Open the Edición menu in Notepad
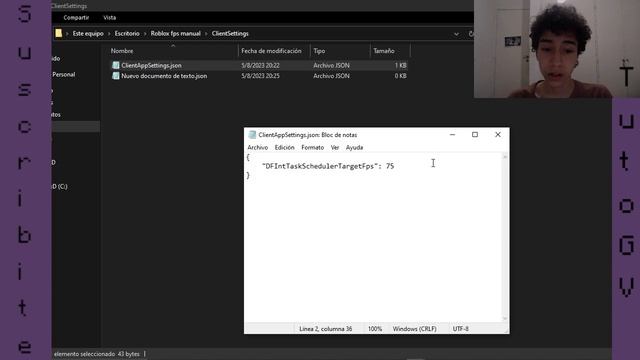This screenshot has width=640, height=360. pos(284,147)
